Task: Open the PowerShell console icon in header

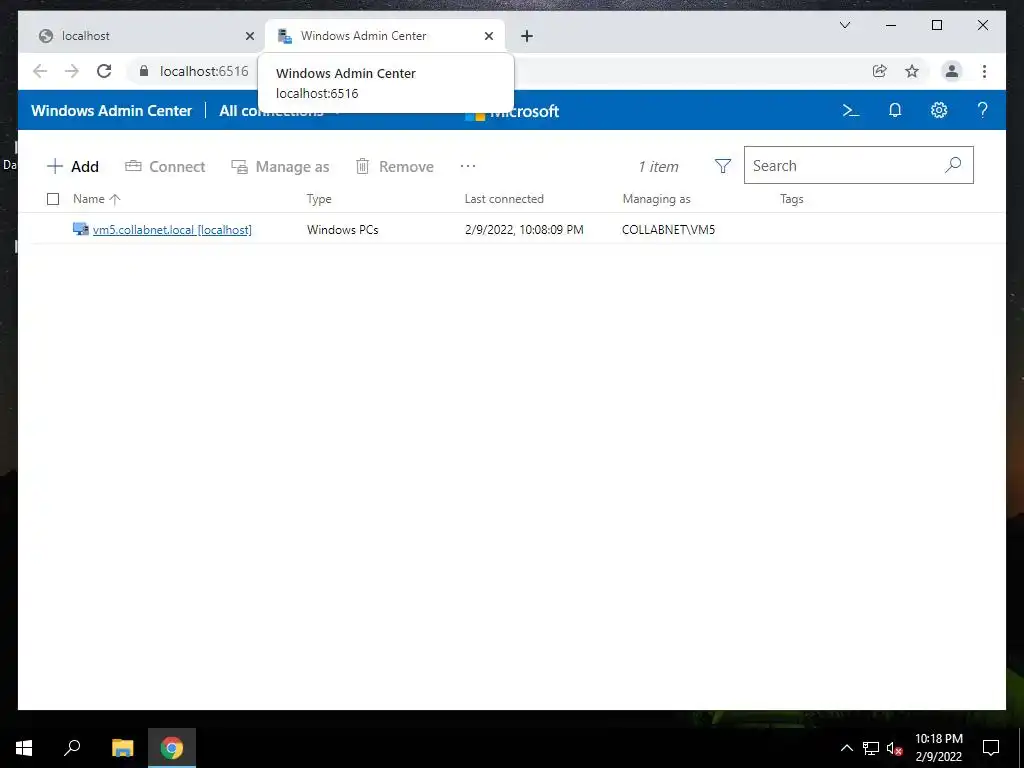Action: coord(850,110)
